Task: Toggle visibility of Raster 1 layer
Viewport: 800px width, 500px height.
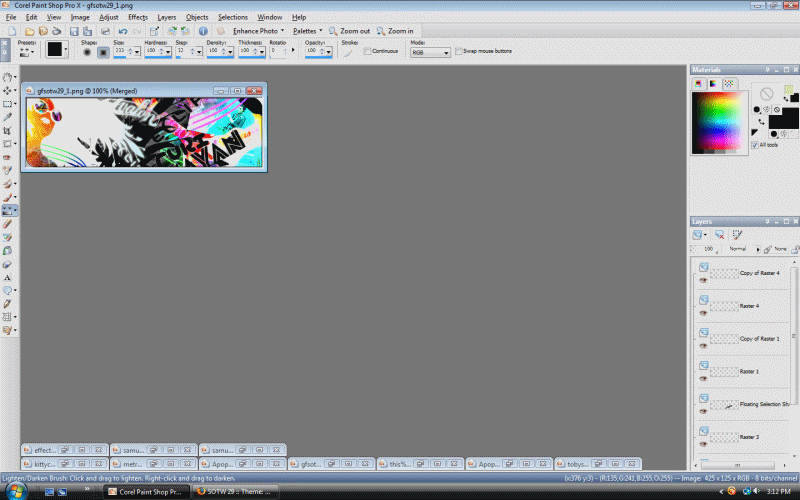Action: click(703, 379)
